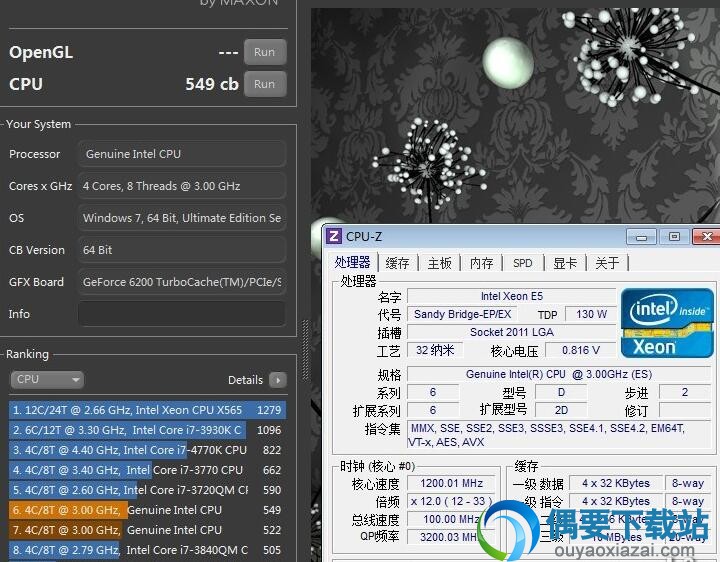The height and width of the screenshot is (562, 720).
Task: Click the OS Windows 7 field
Action: pyautogui.click(x=182, y=218)
